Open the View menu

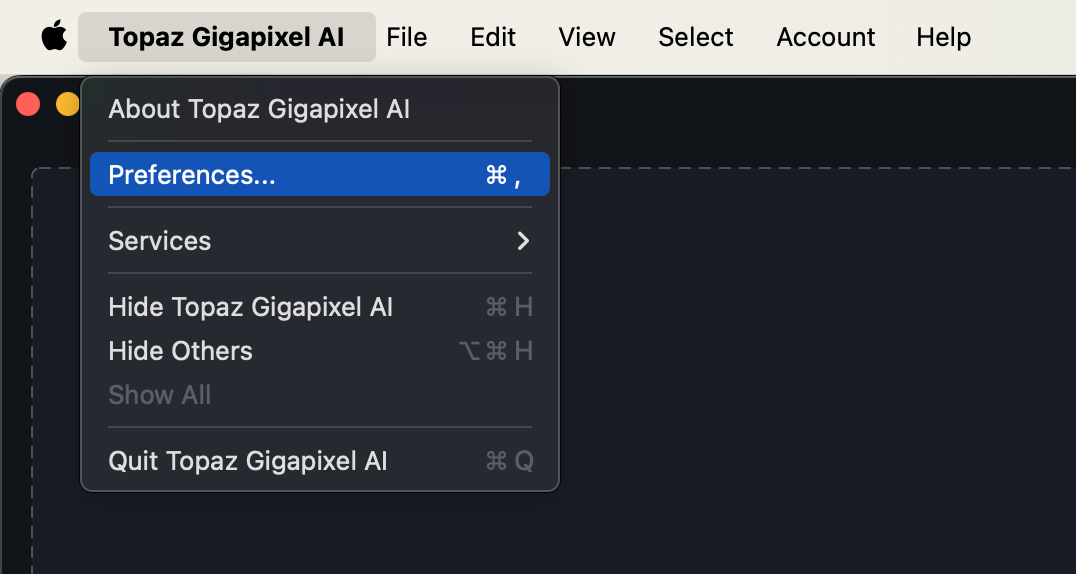(587, 37)
